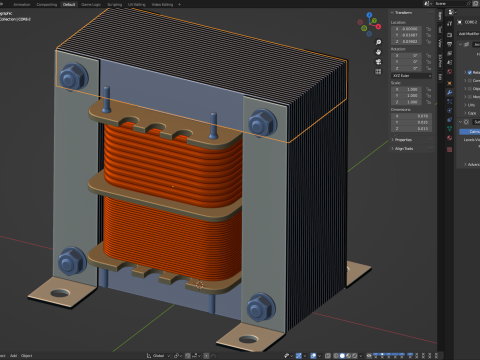This screenshot has height=360, width=480.
Task: Uncheck the Relative Offset checkbox
Action: [x=470, y=72]
